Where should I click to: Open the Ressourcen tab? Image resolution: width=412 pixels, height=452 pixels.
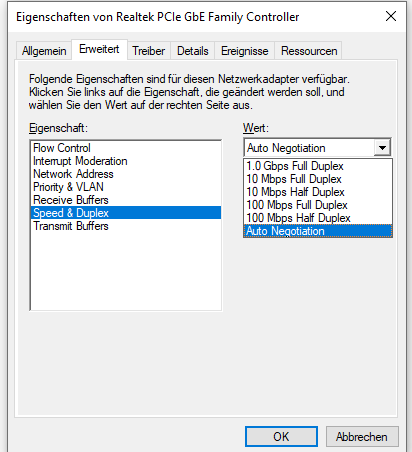point(309,51)
